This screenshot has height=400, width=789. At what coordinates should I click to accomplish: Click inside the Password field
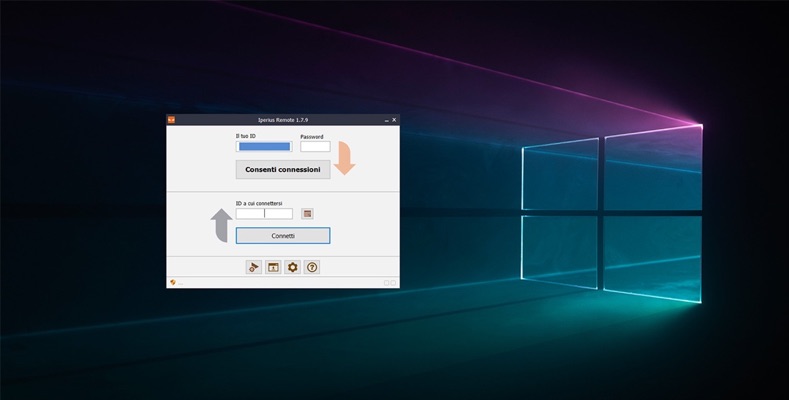coord(315,146)
